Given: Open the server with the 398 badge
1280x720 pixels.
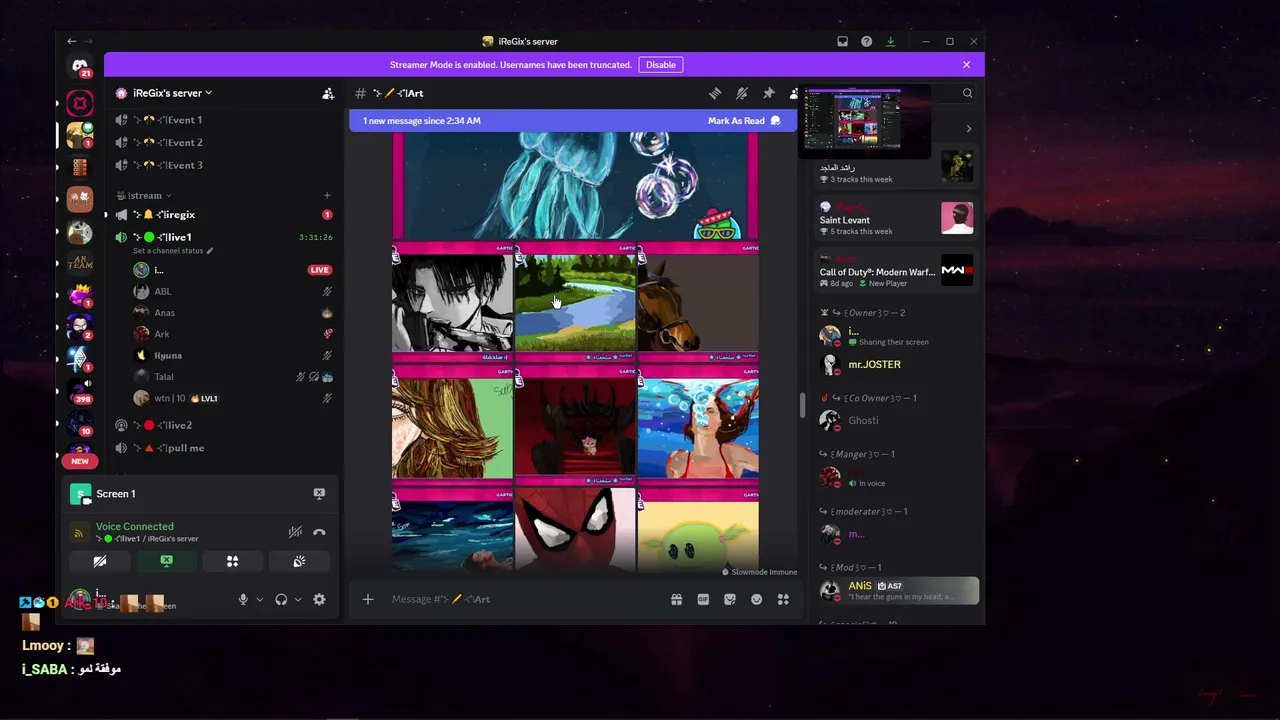Looking at the screenshot, I should coord(80,391).
